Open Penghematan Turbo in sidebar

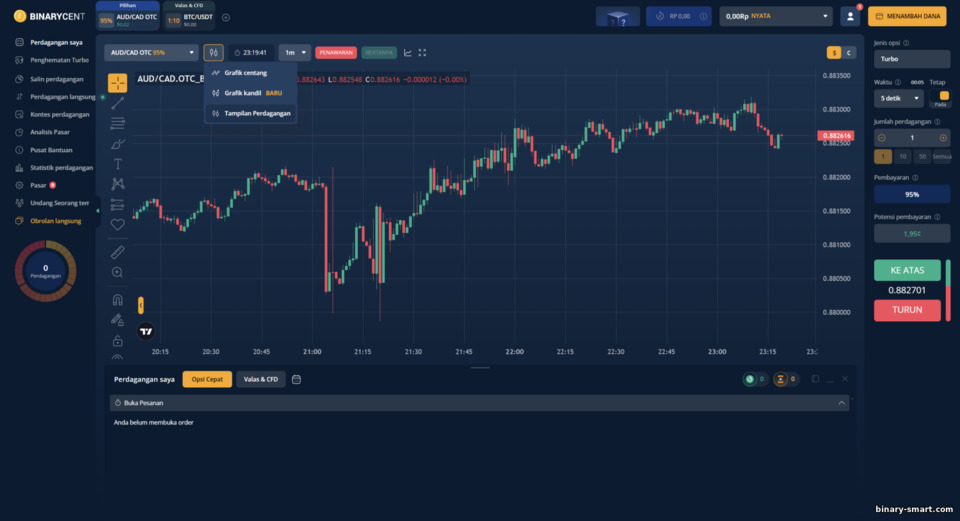pyautogui.click(x=59, y=60)
